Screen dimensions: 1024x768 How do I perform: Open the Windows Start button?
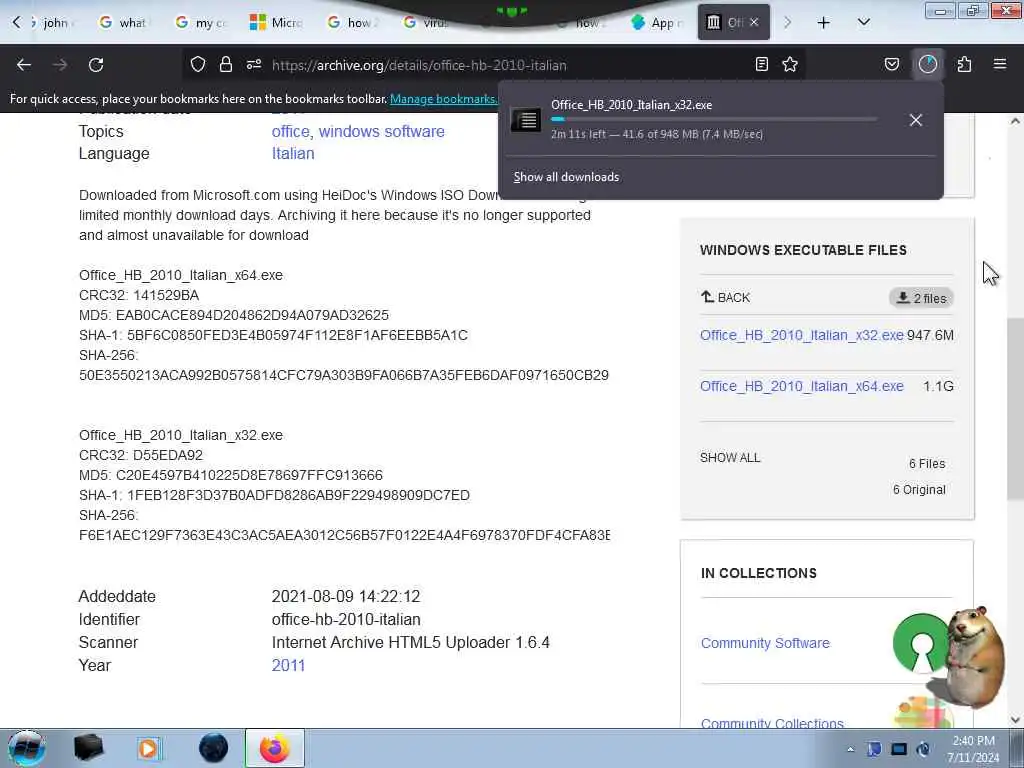[27, 748]
